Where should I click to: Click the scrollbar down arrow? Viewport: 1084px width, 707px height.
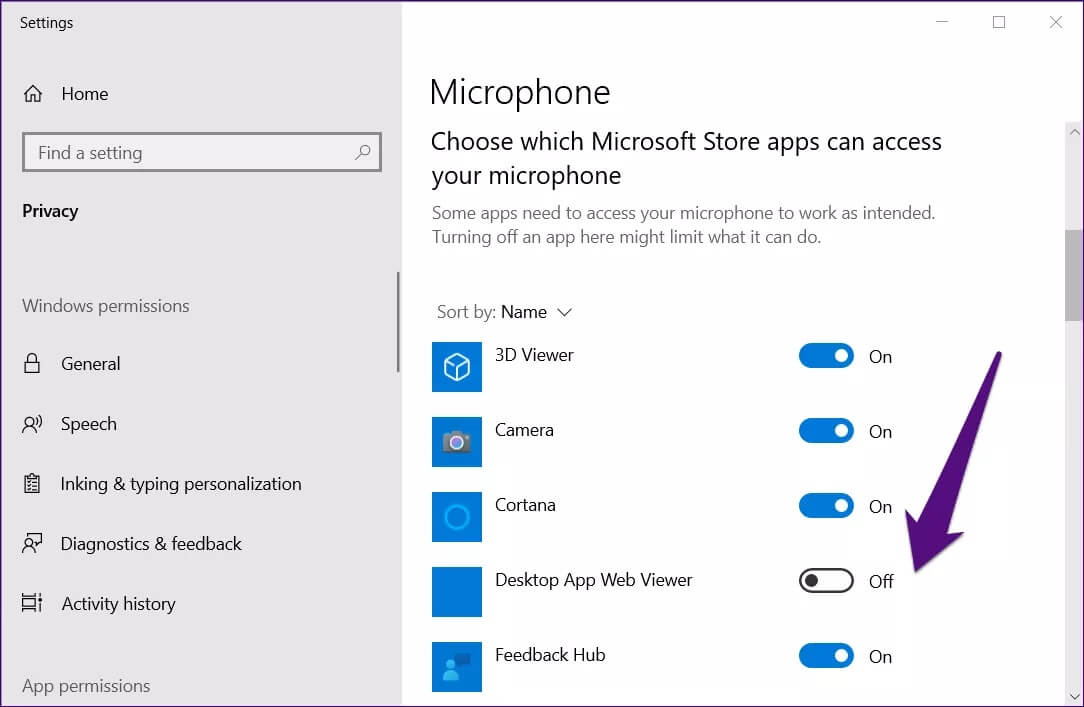click(1074, 696)
